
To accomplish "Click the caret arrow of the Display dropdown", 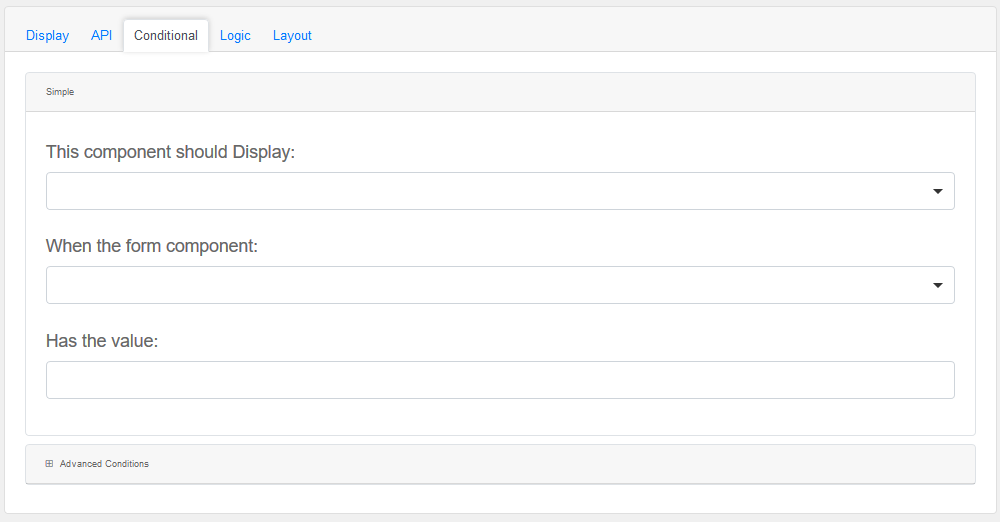I will 937,191.
